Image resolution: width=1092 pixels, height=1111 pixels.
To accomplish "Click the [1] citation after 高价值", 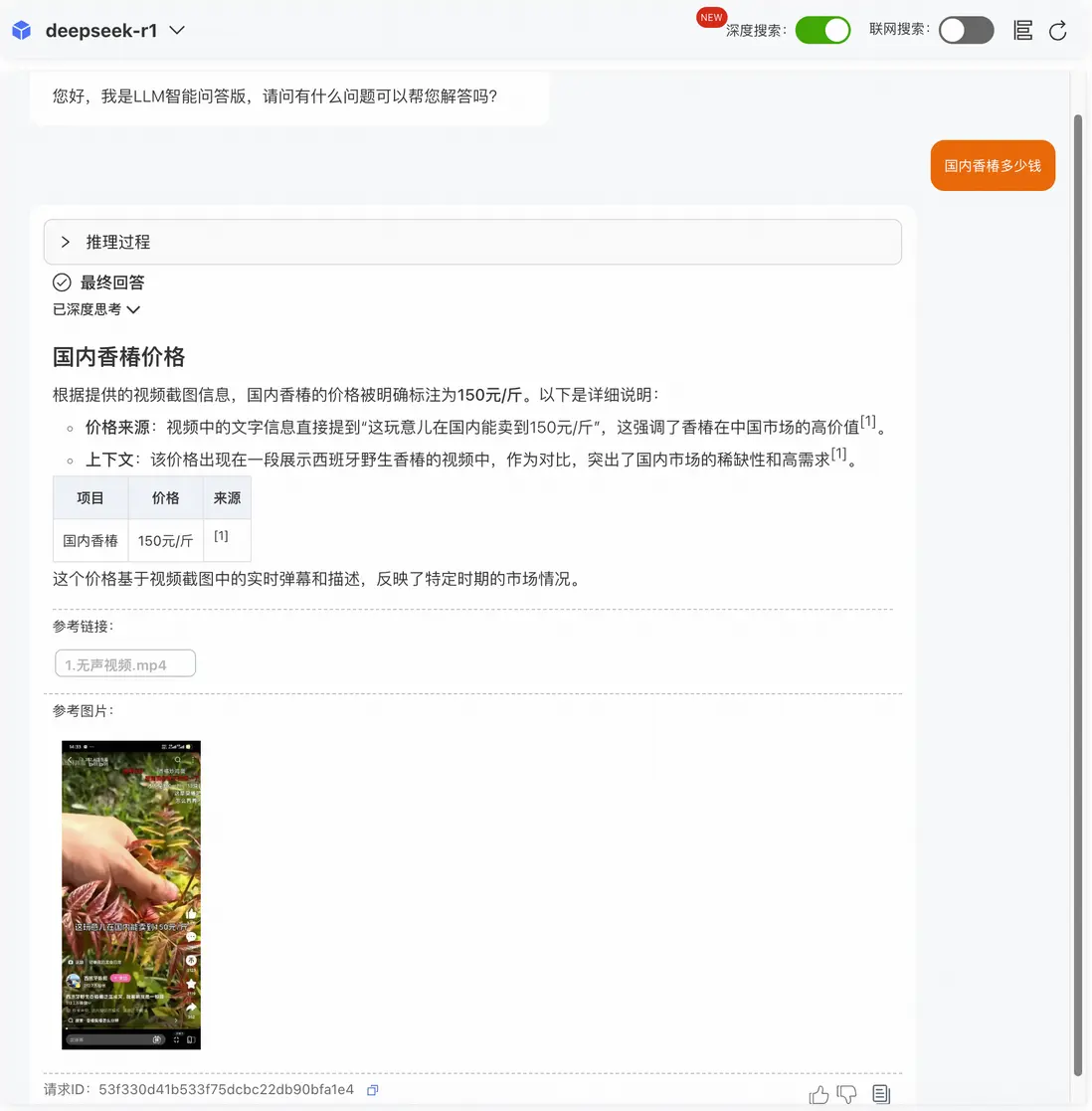I will (x=868, y=422).
